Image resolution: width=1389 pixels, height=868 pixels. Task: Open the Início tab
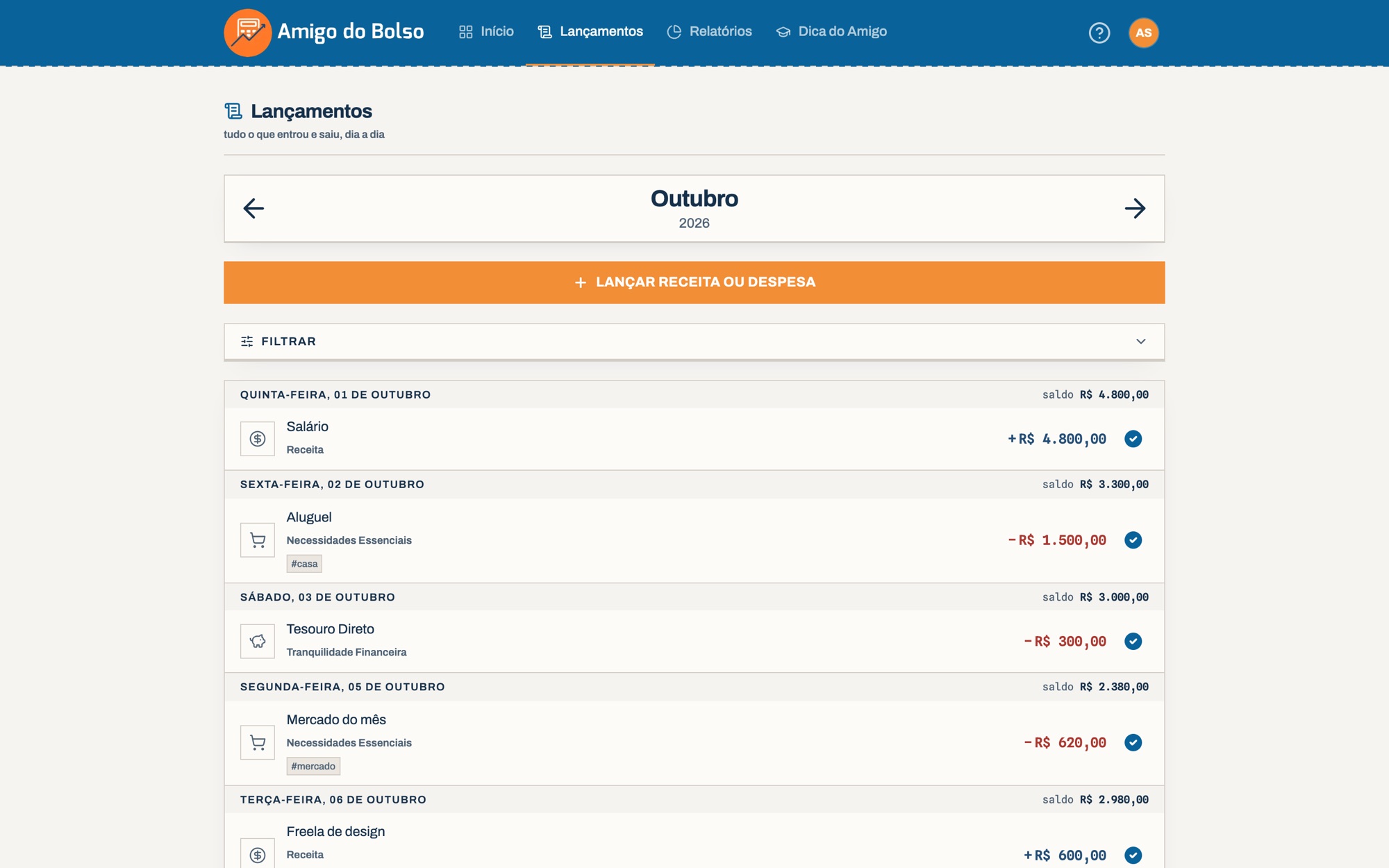click(486, 32)
